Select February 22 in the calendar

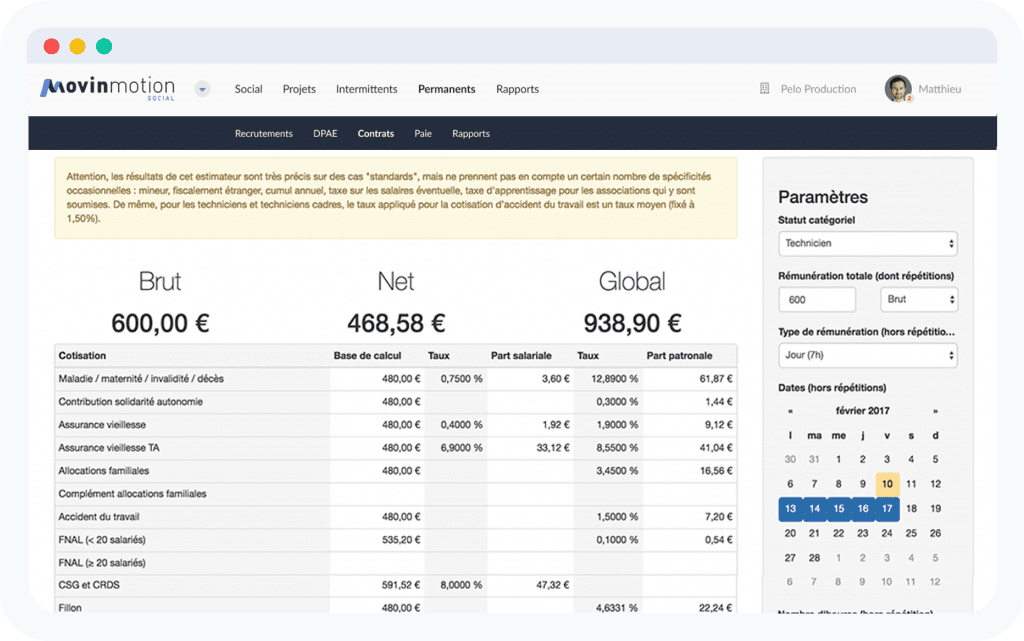[838, 534]
